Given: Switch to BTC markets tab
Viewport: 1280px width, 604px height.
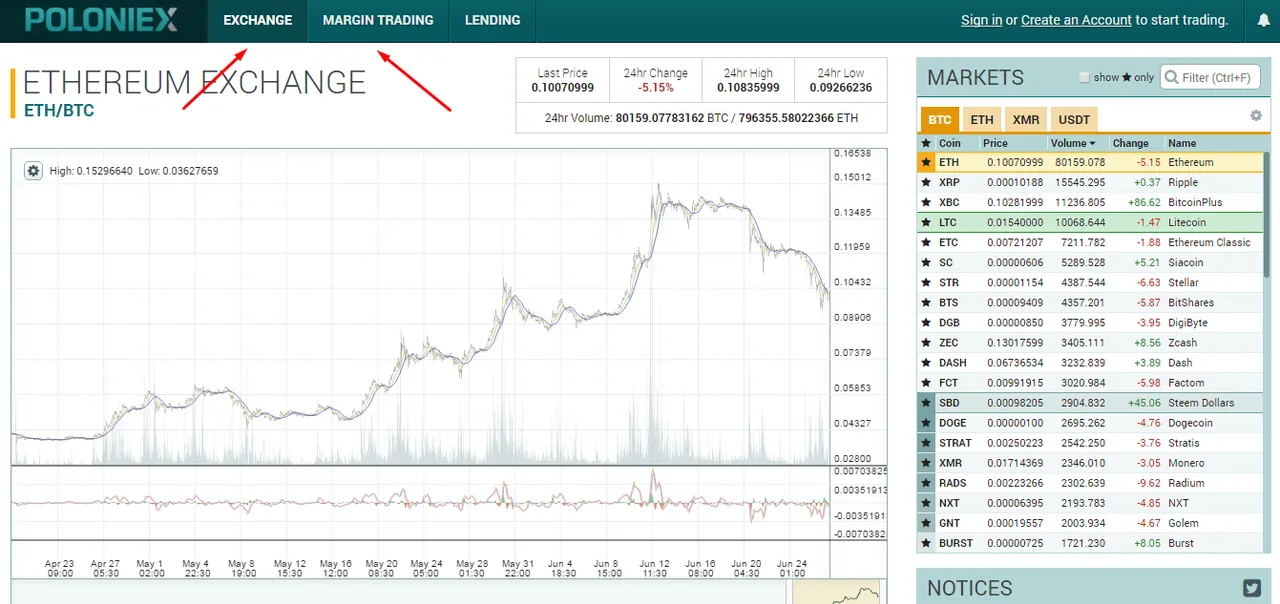Looking at the screenshot, I should tap(940, 120).
